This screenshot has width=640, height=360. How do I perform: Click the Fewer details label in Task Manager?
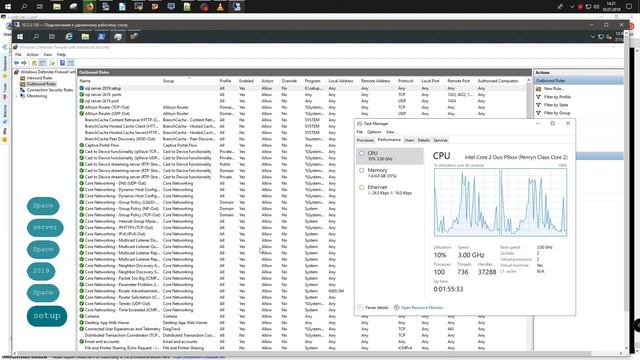pos(377,307)
